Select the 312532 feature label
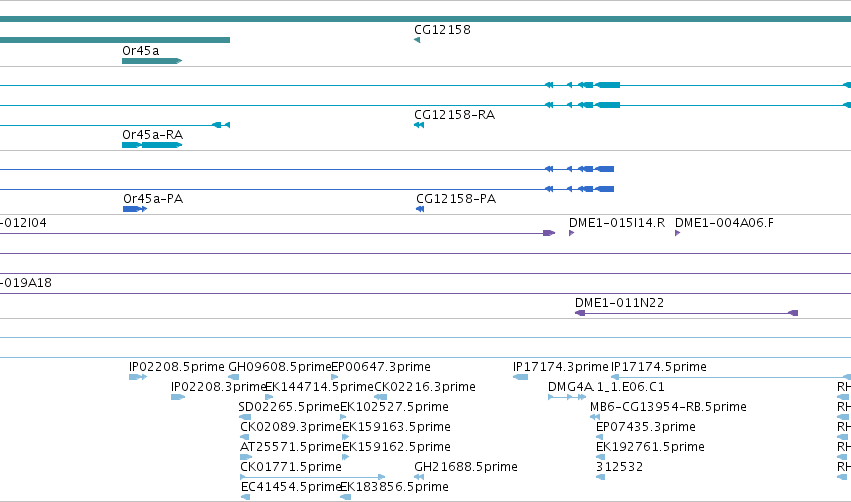Viewport: 851px width, 502px height. [619, 467]
